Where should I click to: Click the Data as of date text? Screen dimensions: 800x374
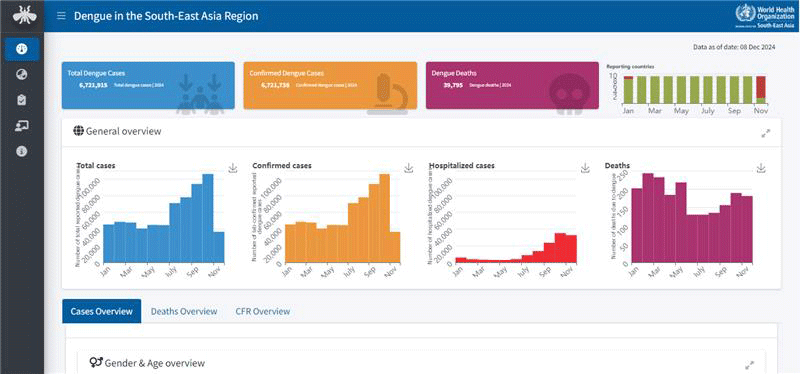[x=734, y=47]
